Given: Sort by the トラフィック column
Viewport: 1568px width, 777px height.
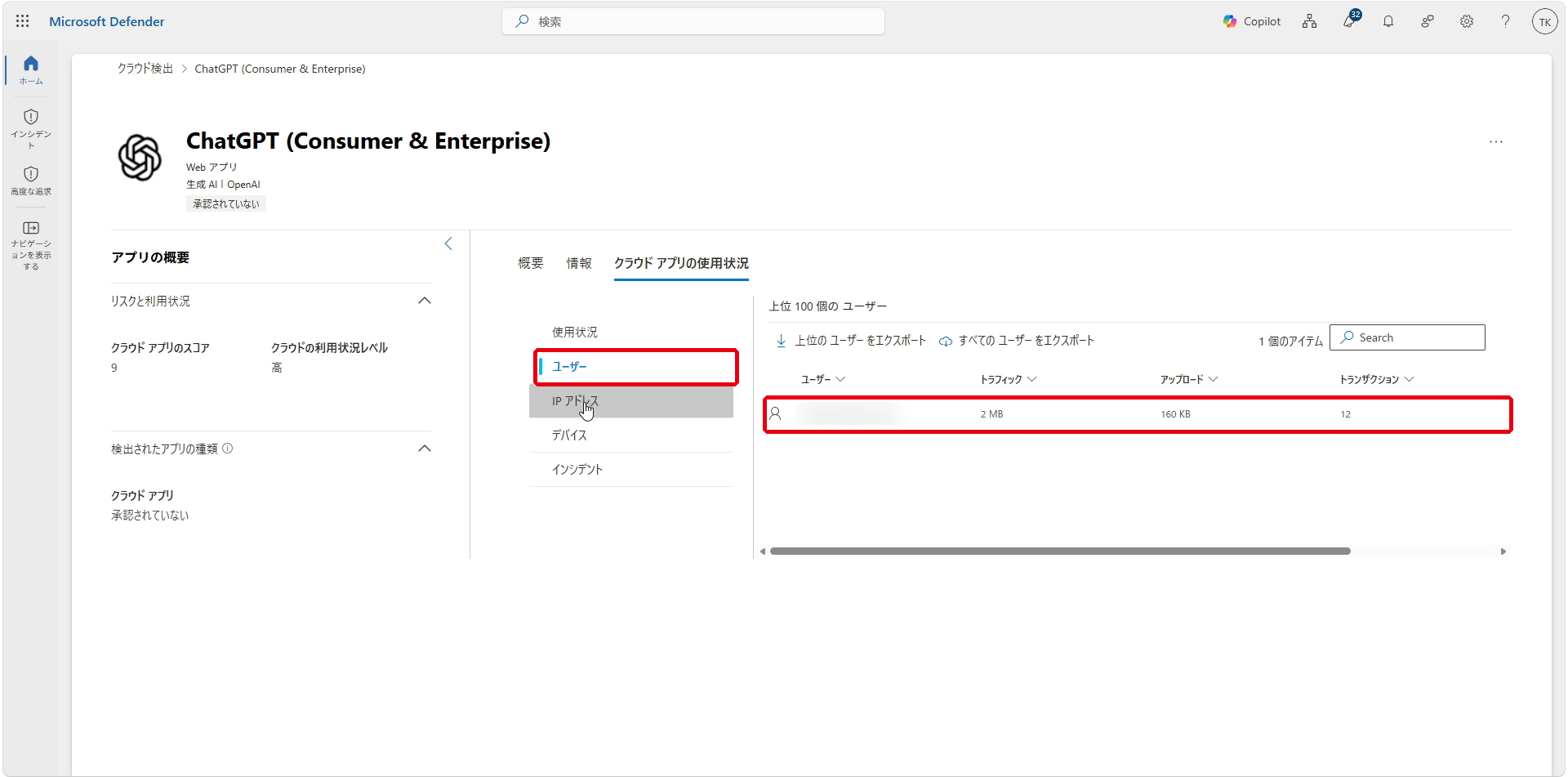Looking at the screenshot, I should click(1009, 379).
